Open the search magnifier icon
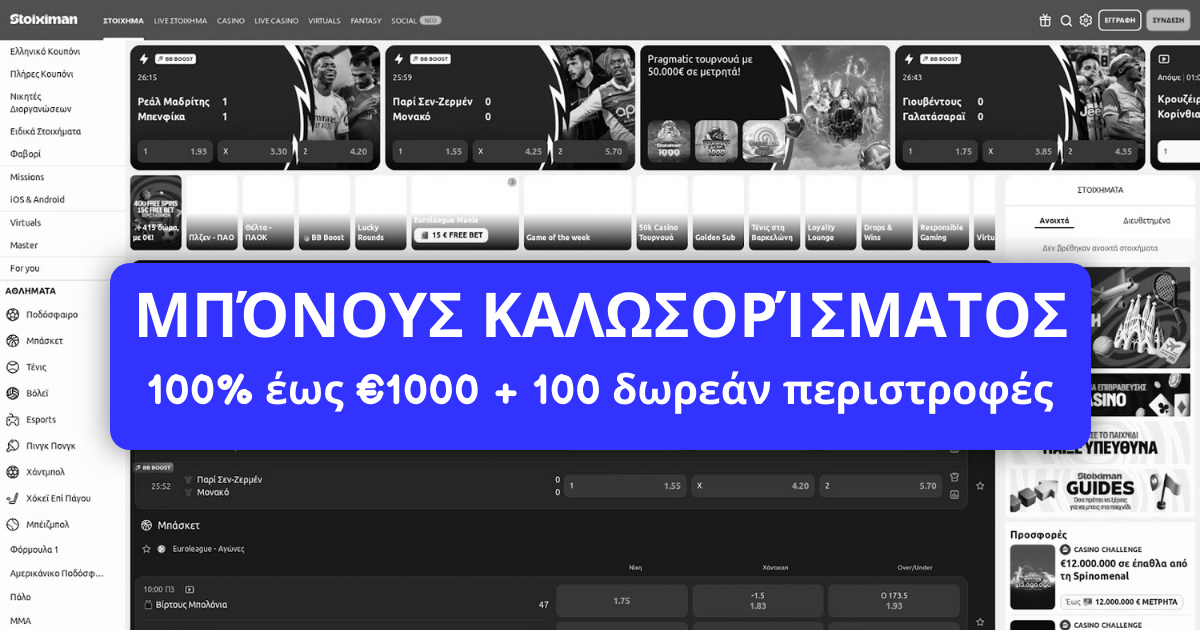Screen dimensions: 1200x630 1064,19
